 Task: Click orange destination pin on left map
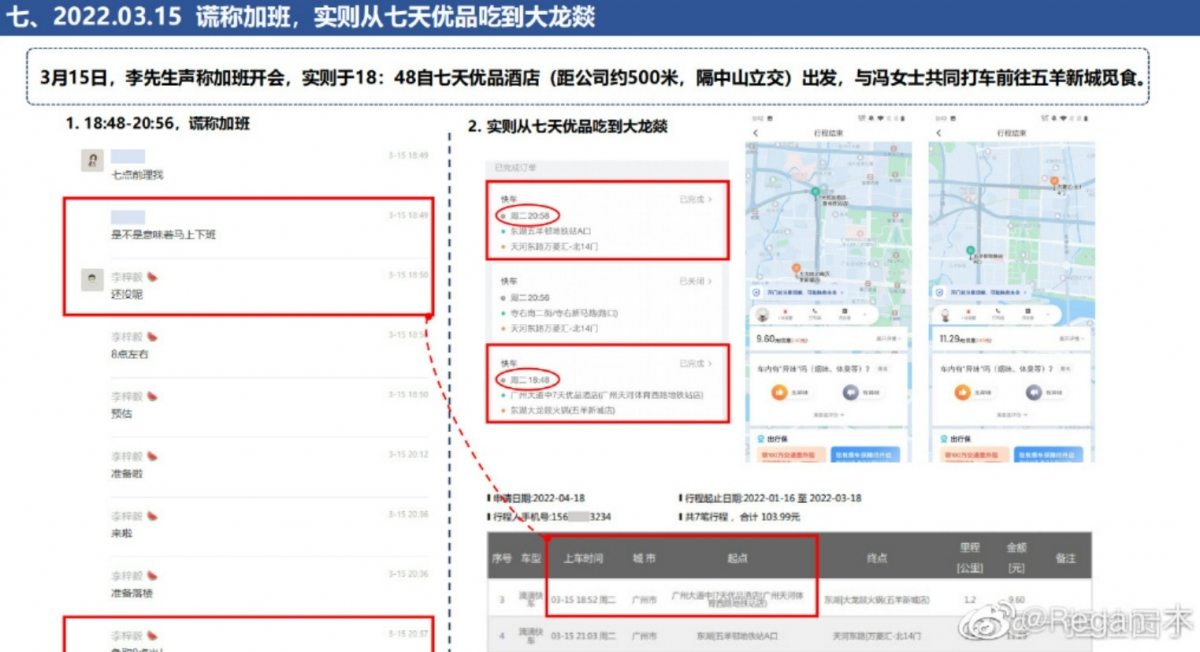pyautogui.click(x=796, y=268)
